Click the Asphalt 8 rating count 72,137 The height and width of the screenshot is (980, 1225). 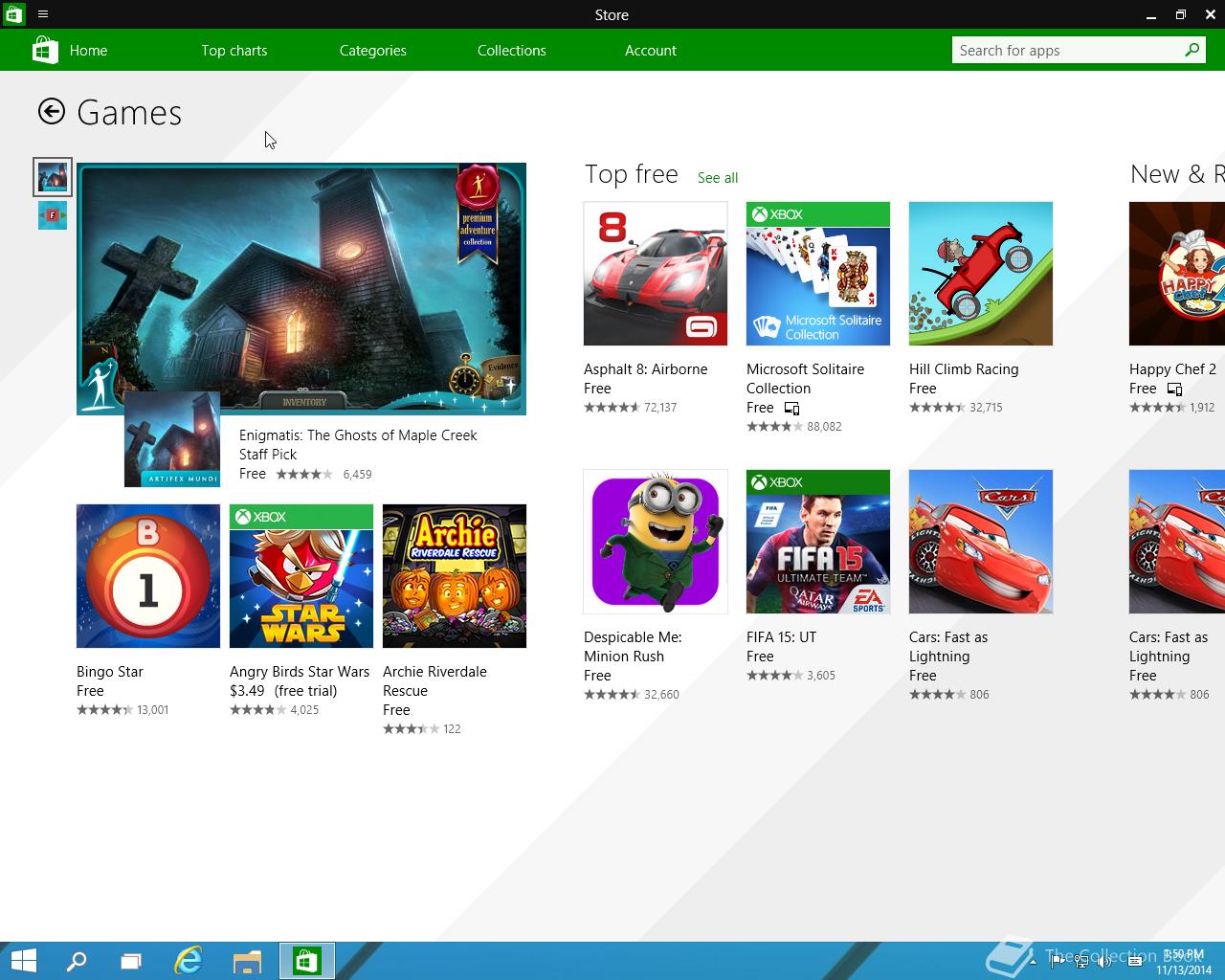[660, 408]
